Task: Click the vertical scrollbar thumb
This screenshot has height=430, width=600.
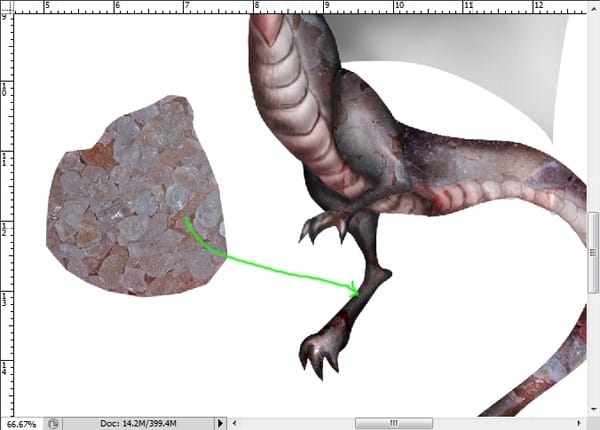Action: click(x=593, y=252)
